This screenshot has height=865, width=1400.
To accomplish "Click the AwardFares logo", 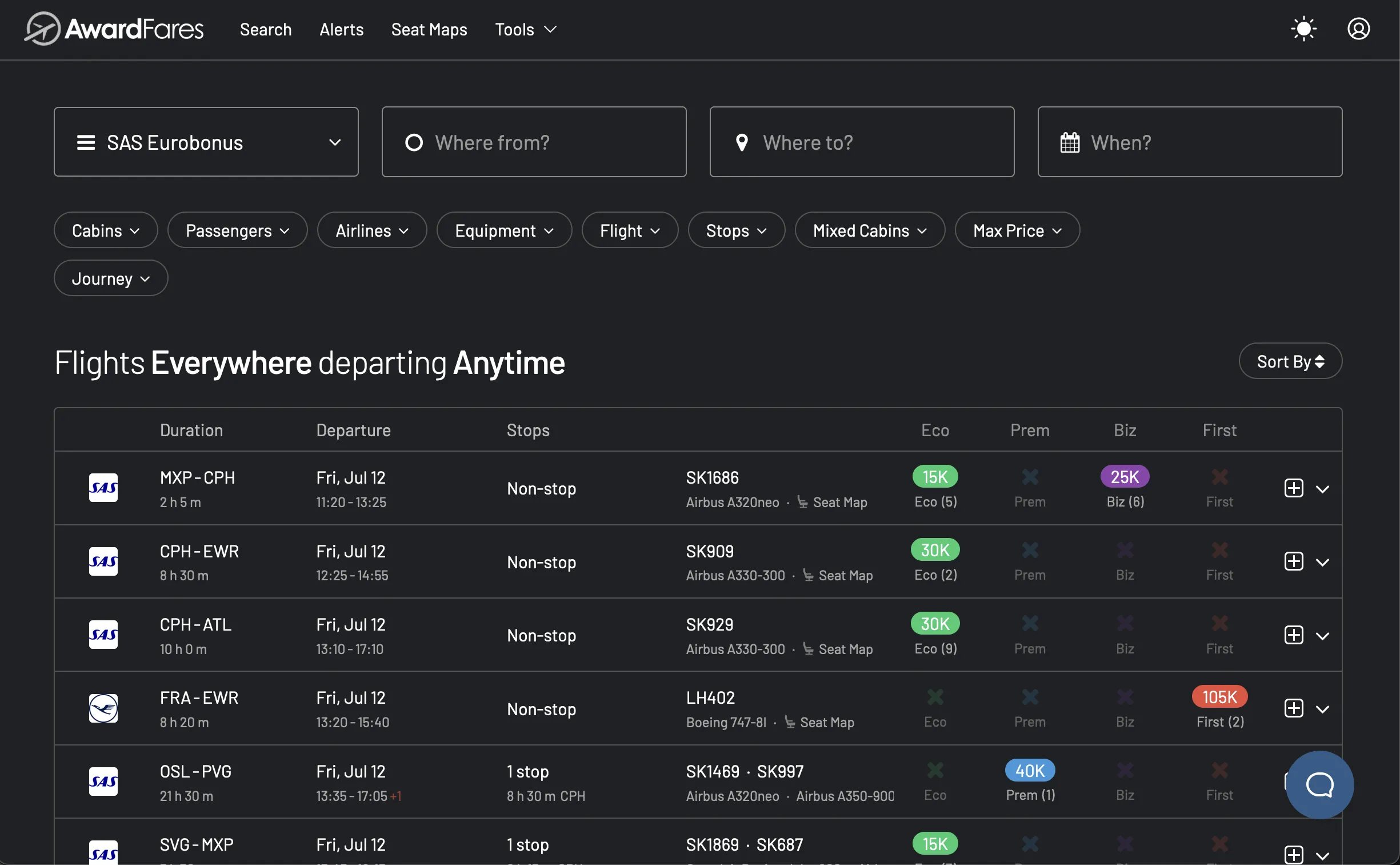I will click(114, 29).
